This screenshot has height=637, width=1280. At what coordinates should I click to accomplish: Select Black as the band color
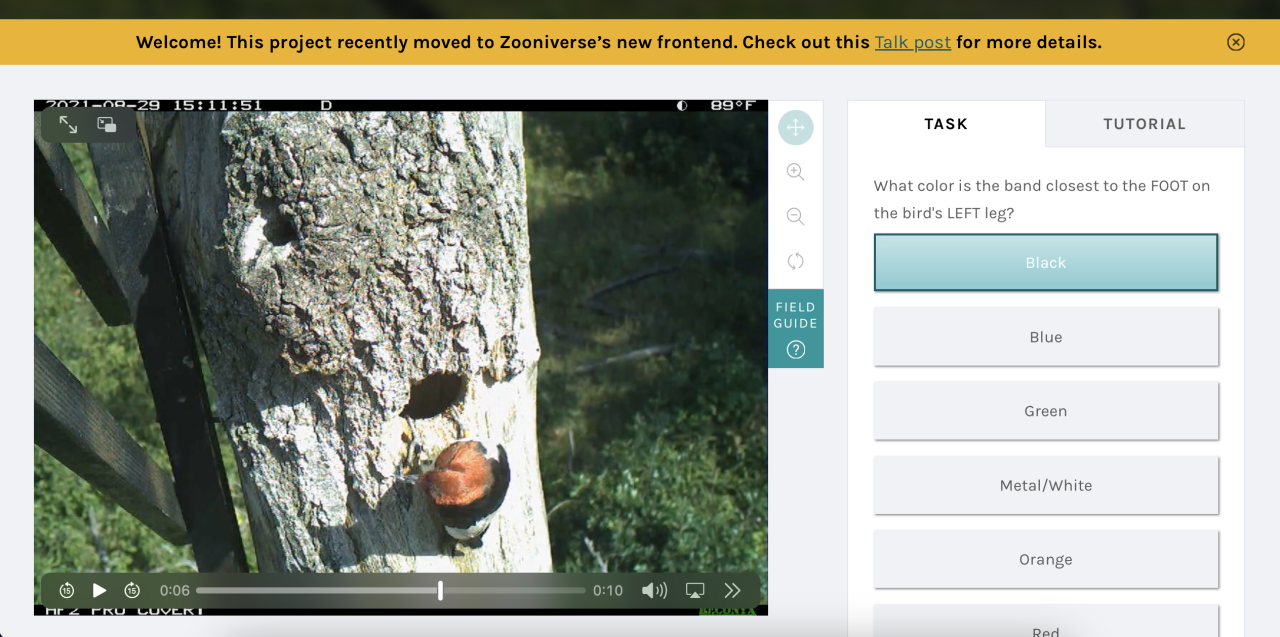pyautogui.click(x=1046, y=262)
